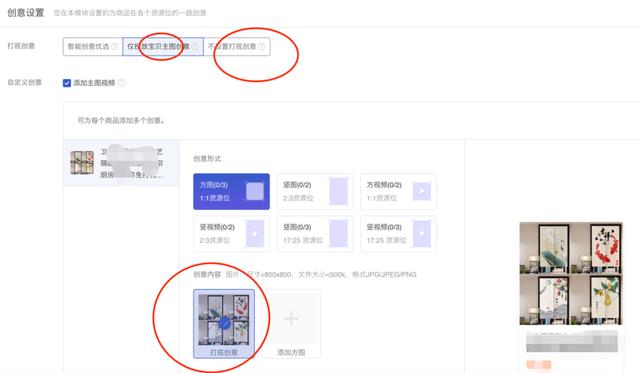
Task: Open help icon beside 添加主图视频
Action: pos(122,83)
